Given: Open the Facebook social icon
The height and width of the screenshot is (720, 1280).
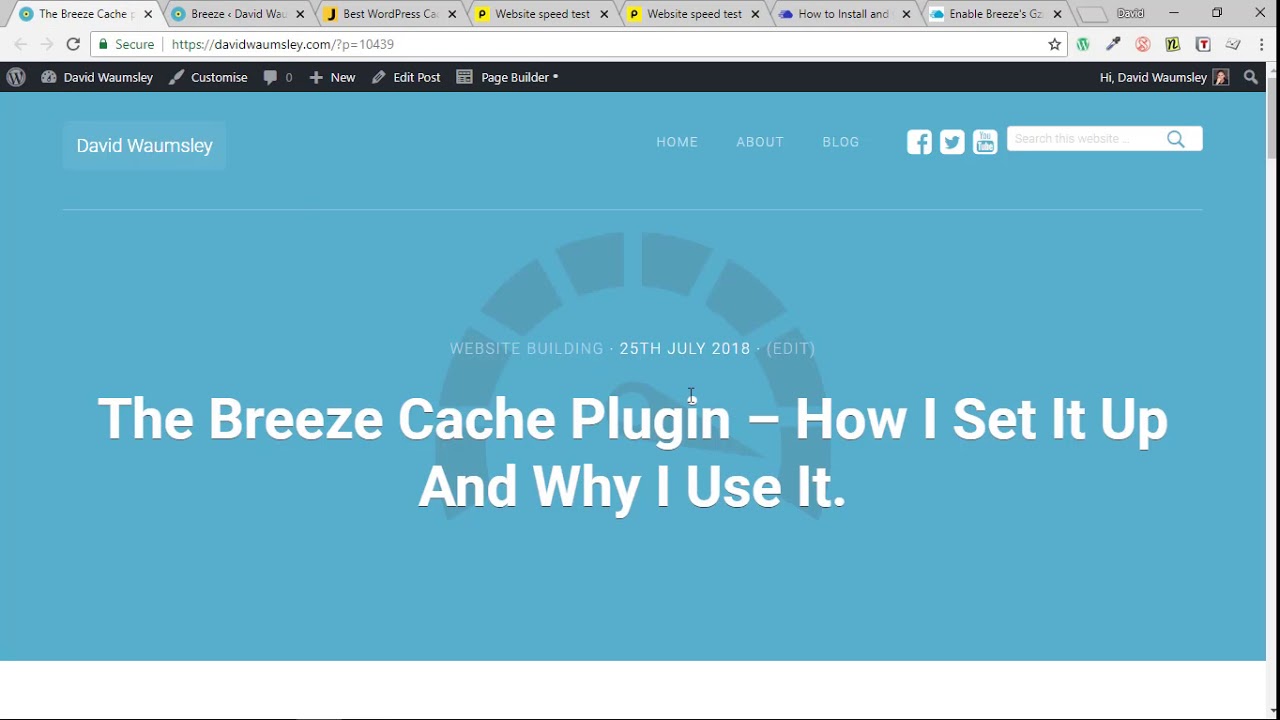Looking at the screenshot, I should [x=919, y=142].
